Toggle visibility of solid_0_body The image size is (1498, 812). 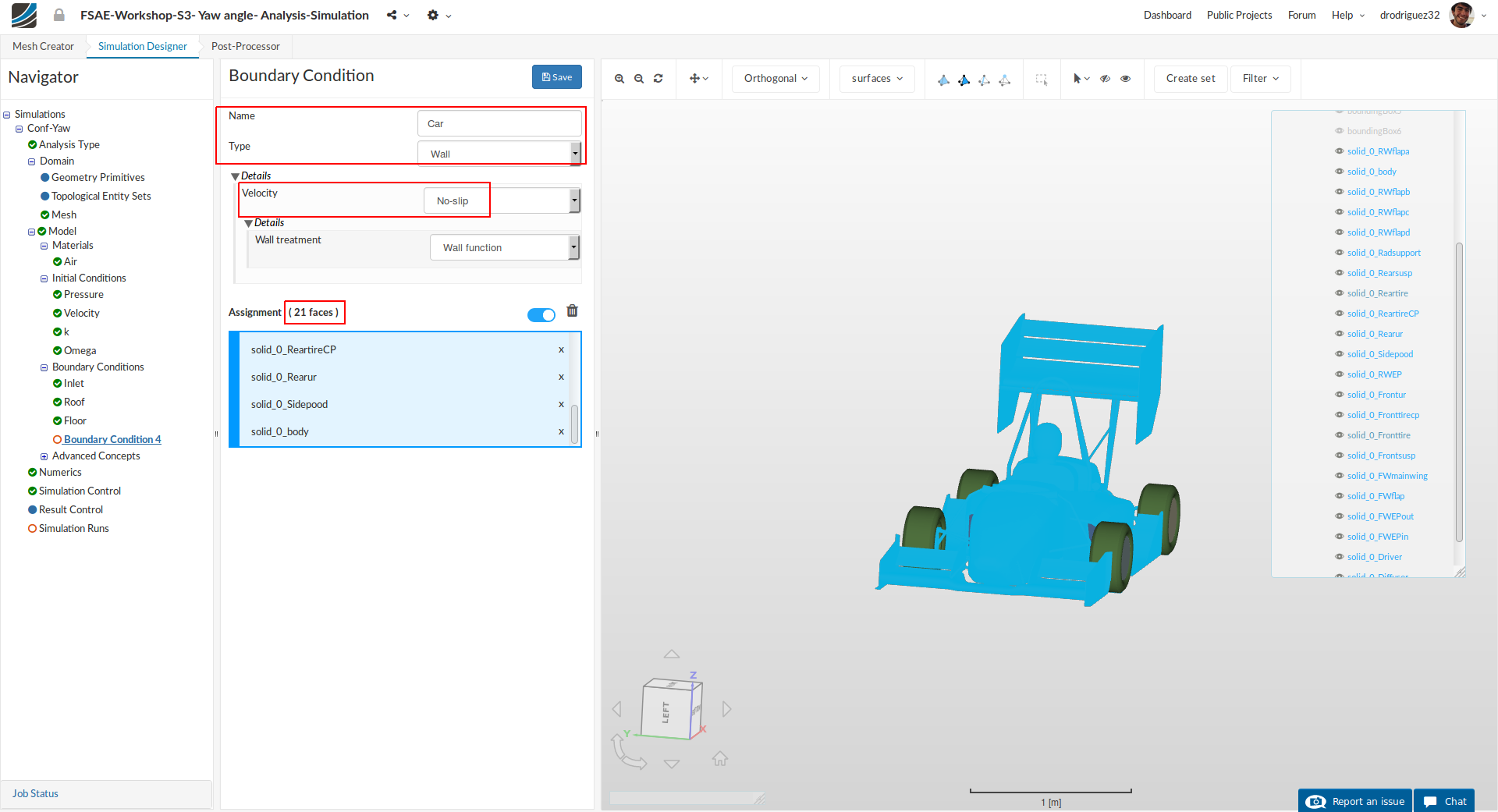pyautogui.click(x=1340, y=172)
